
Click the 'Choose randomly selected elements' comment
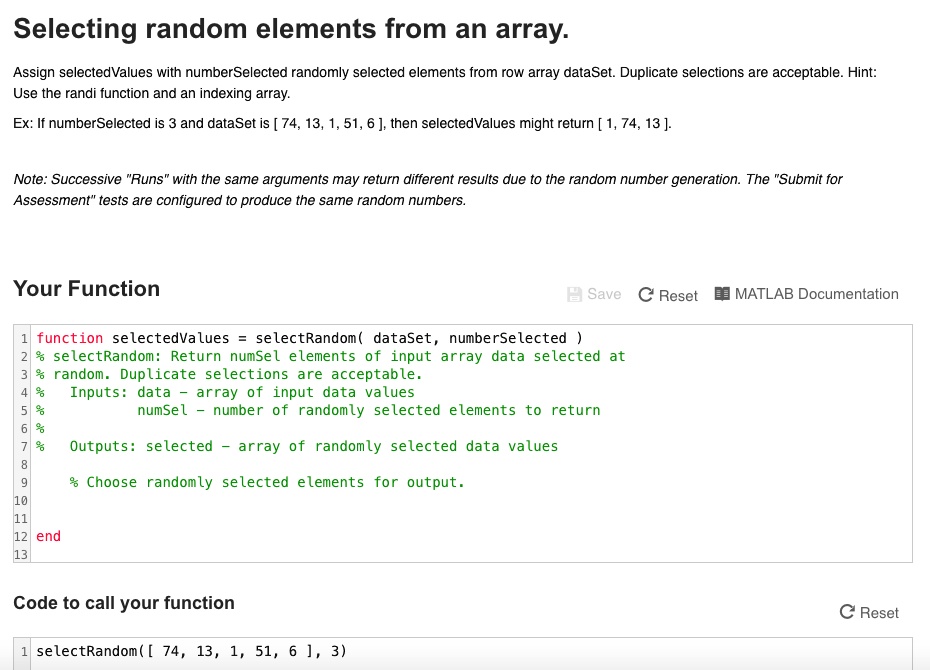point(267,482)
